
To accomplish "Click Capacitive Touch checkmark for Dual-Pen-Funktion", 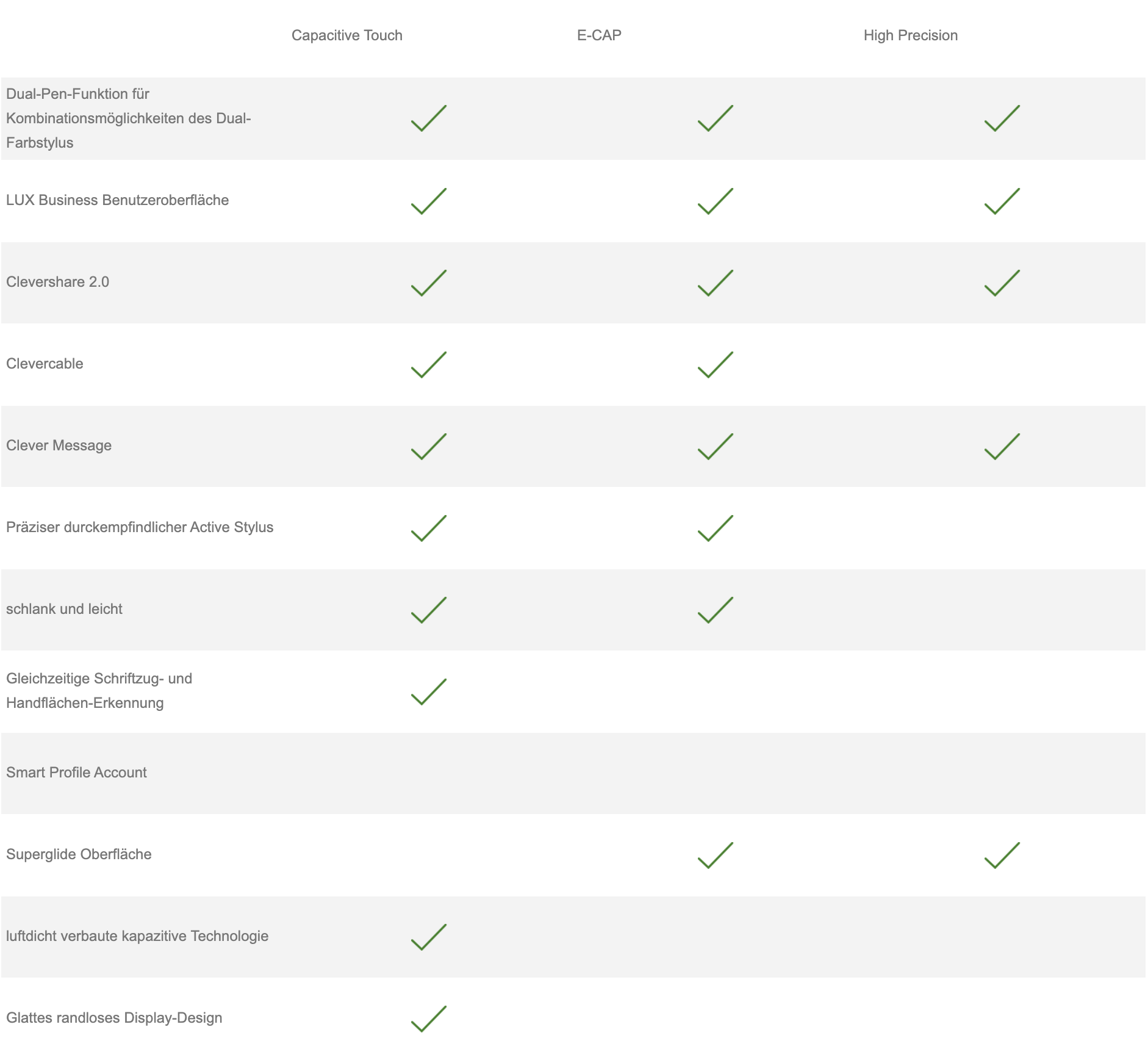I will 429,118.
